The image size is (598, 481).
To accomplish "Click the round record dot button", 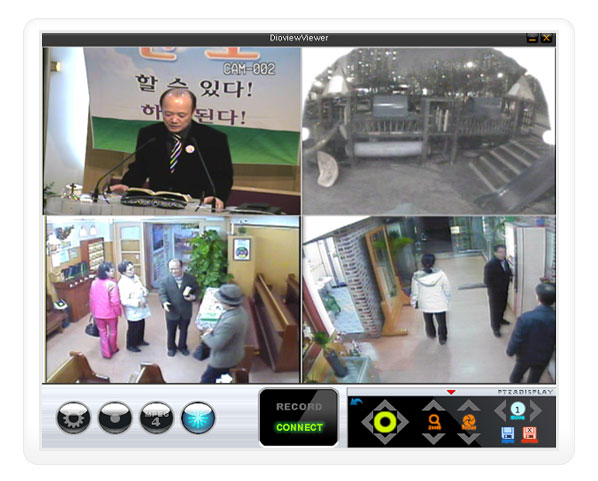I will click(x=115, y=418).
